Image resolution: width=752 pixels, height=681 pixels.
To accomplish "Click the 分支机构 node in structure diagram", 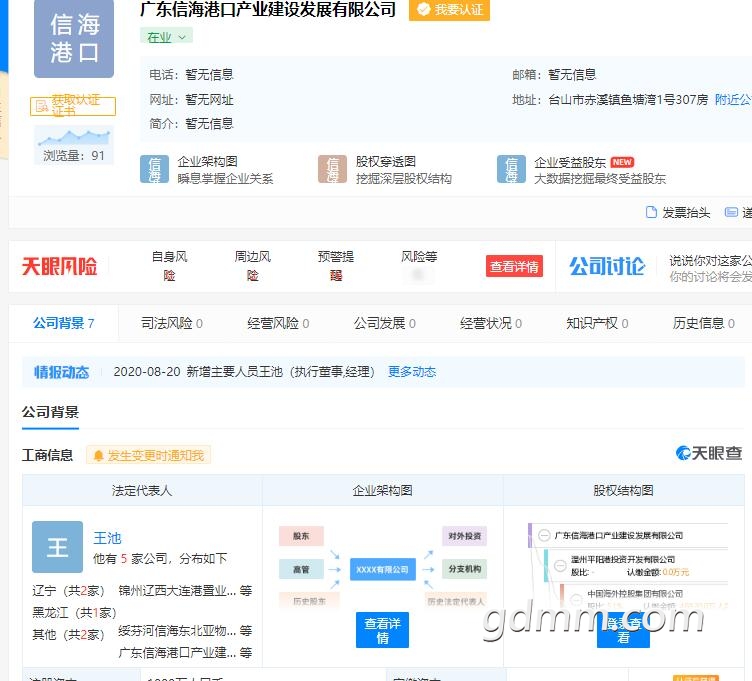I will (464, 569).
